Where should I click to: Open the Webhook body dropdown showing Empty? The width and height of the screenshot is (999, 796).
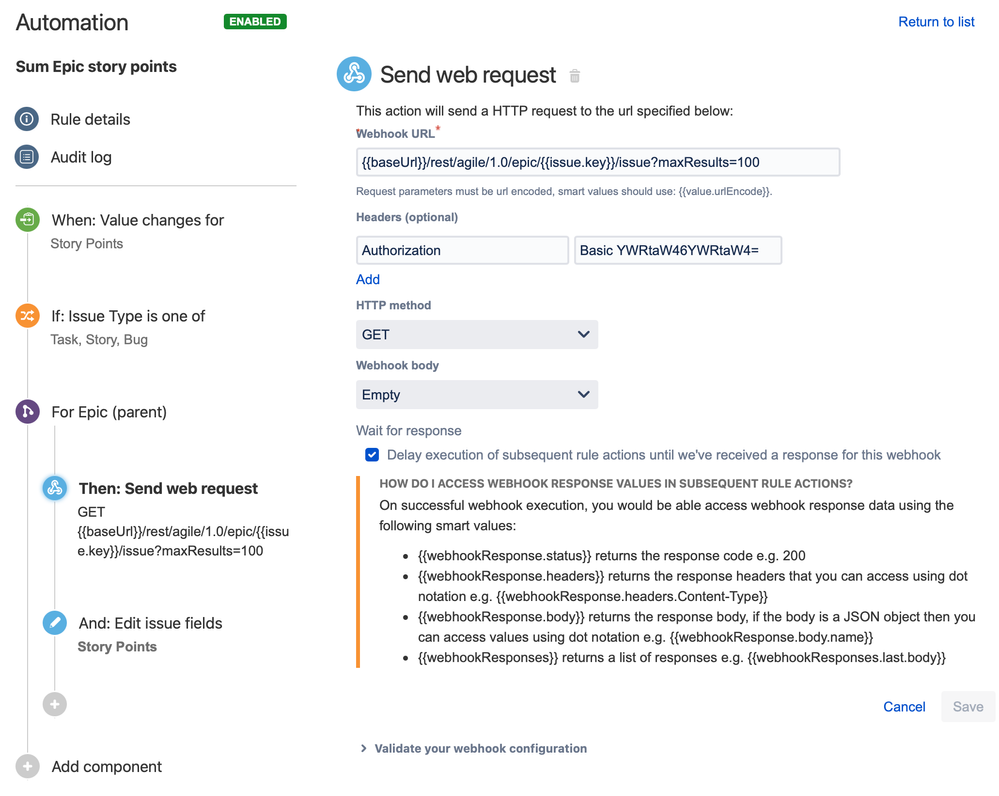[477, 394]
